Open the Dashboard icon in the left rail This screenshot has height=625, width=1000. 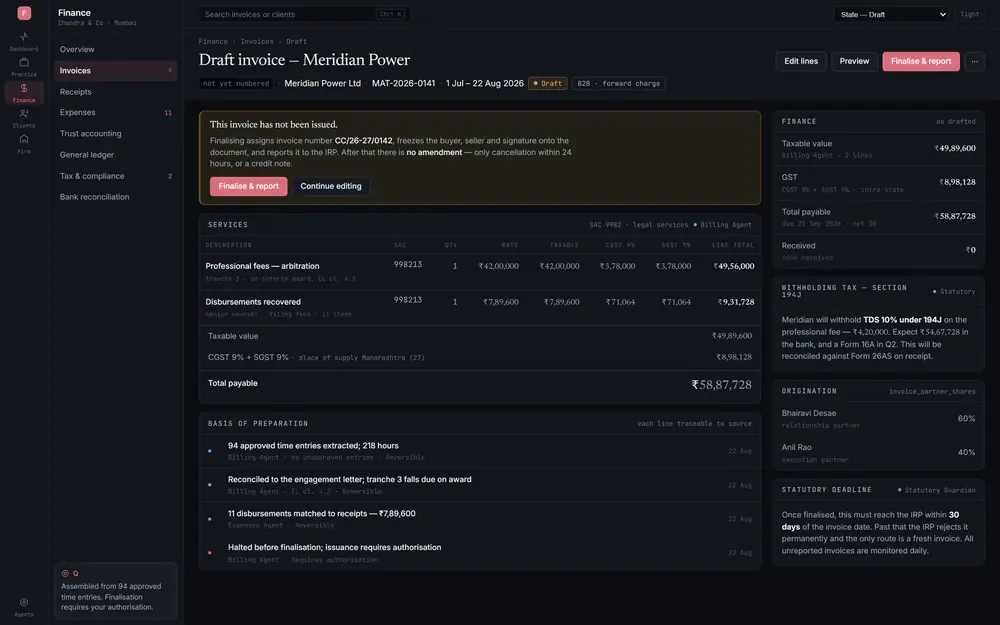click(x=24, y=41)
